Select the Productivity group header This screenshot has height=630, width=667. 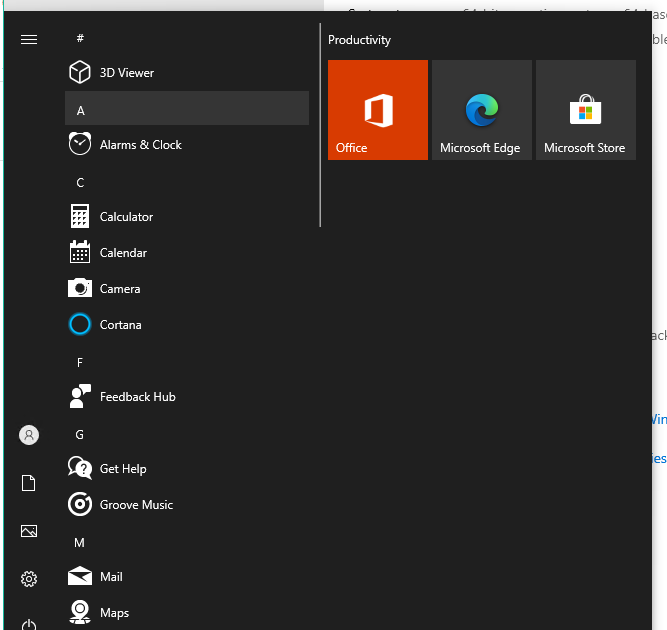(359, 40)
